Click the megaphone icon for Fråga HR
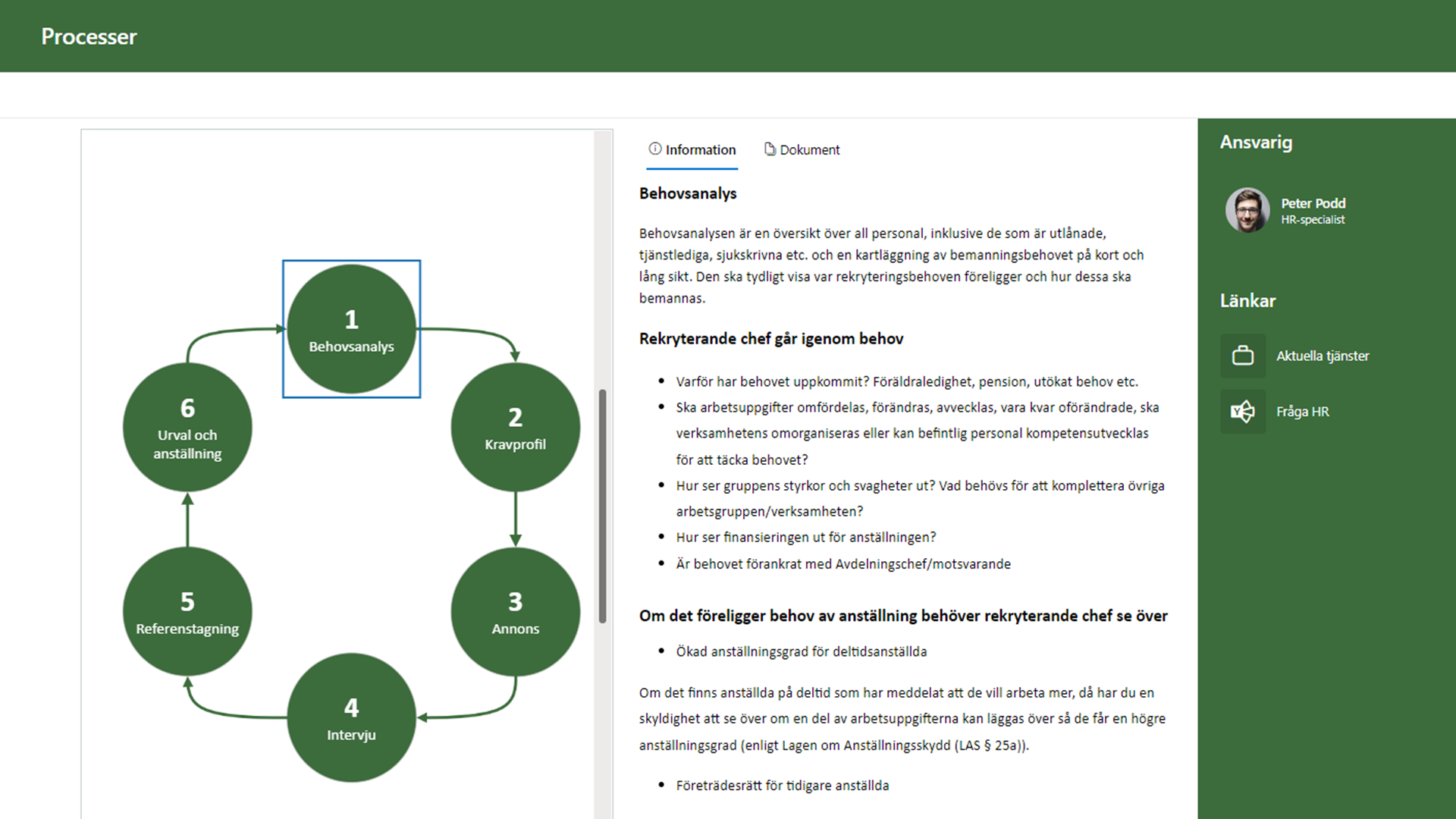This screenshot has width=1456, height=819. pyautogui.click(x=1242, y=412)
